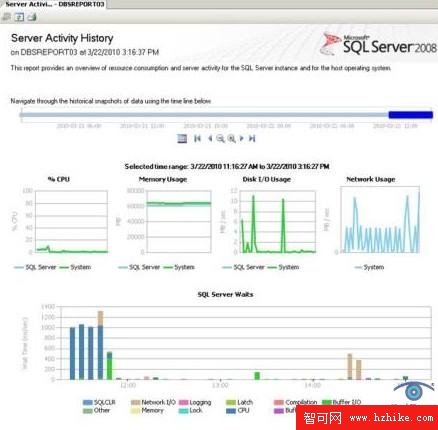Screen dimensions: 438x430
Task: Click the tan Network I/O bar after 14:00
Action: [350, 367]
